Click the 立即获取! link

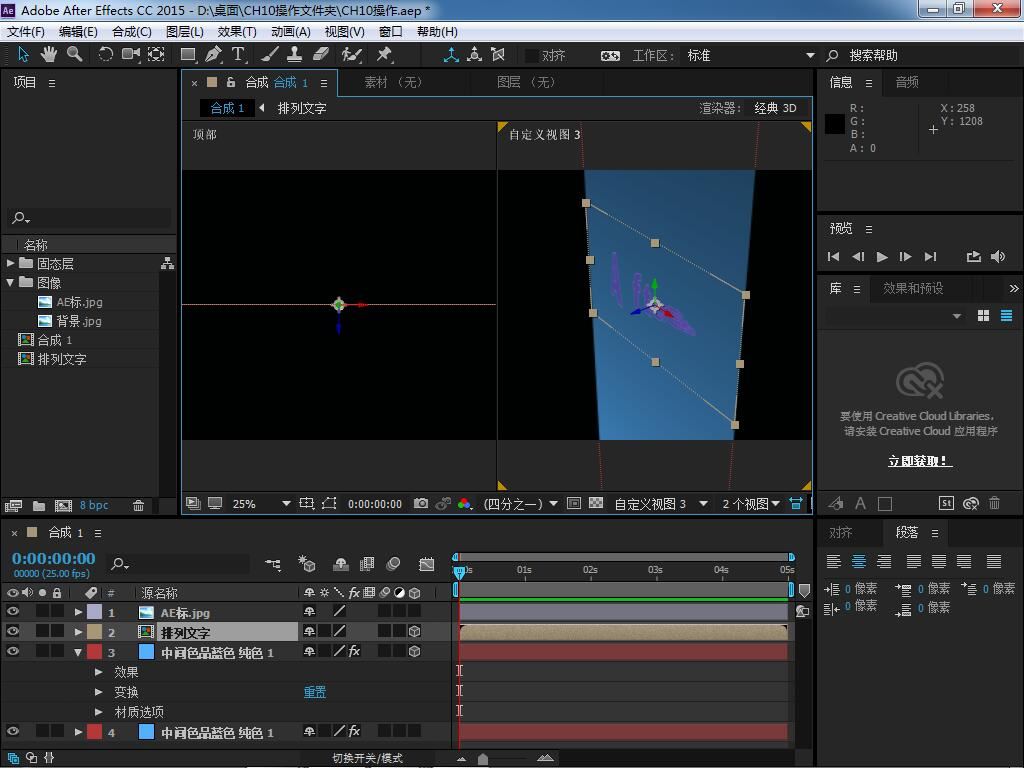click(x=920, y=460)
